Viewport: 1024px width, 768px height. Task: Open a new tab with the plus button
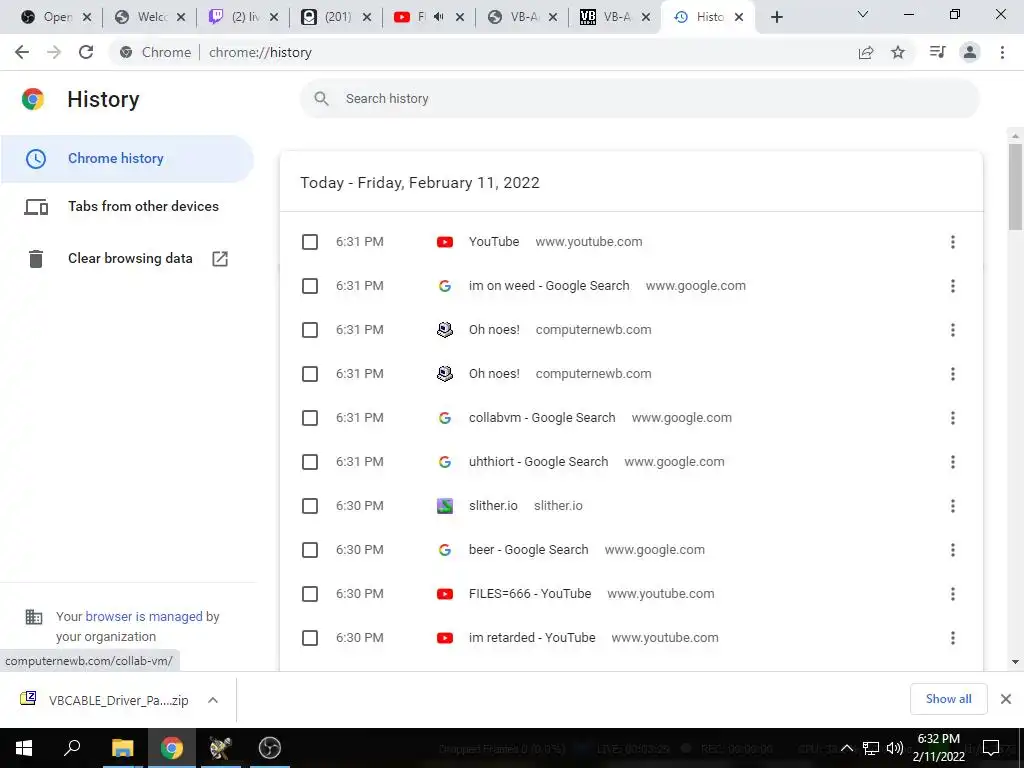pos(776,17)
